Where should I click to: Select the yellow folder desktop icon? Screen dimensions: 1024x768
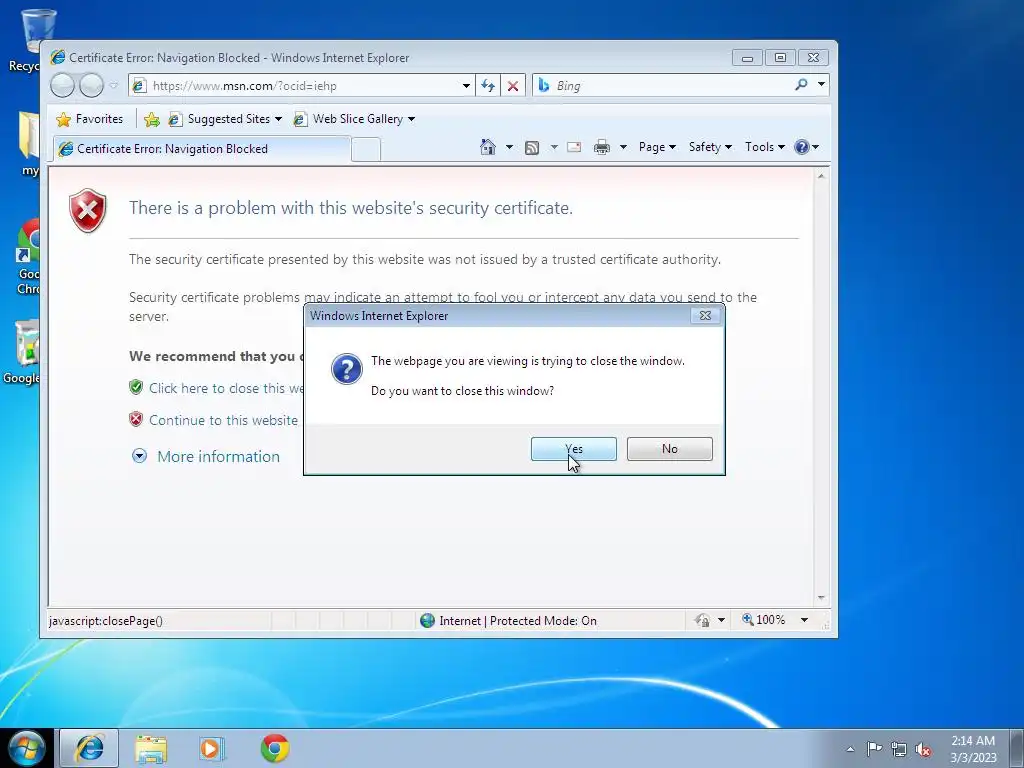[x=29, y=144]
